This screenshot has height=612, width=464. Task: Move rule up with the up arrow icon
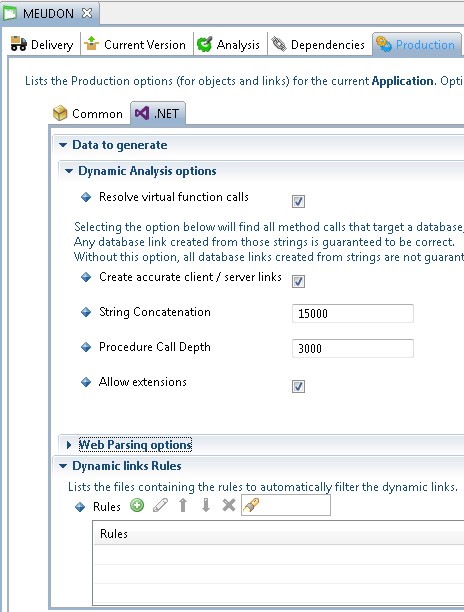tap(183, 505)
